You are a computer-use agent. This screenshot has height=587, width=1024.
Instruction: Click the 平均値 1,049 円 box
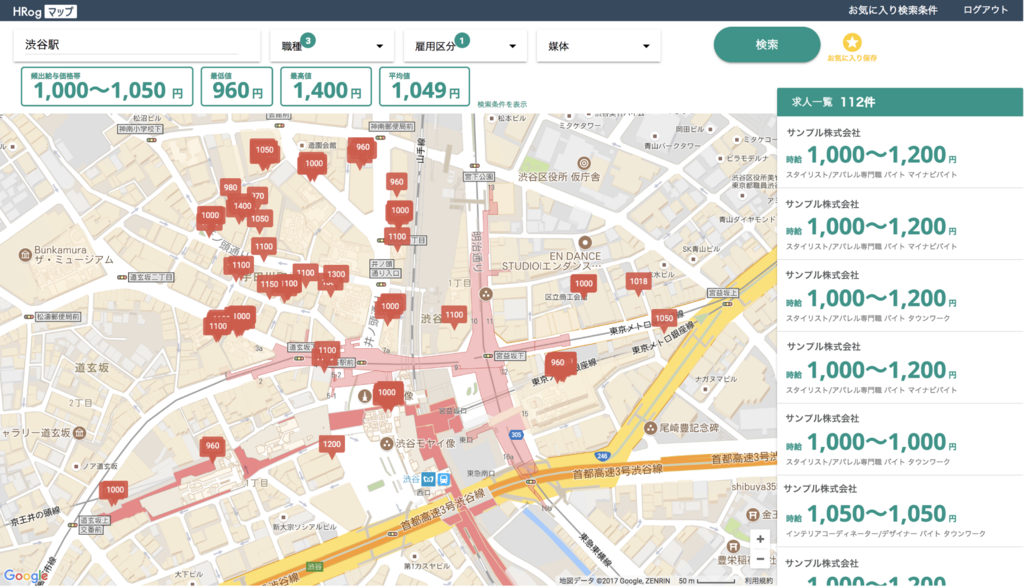coord(424,86)
